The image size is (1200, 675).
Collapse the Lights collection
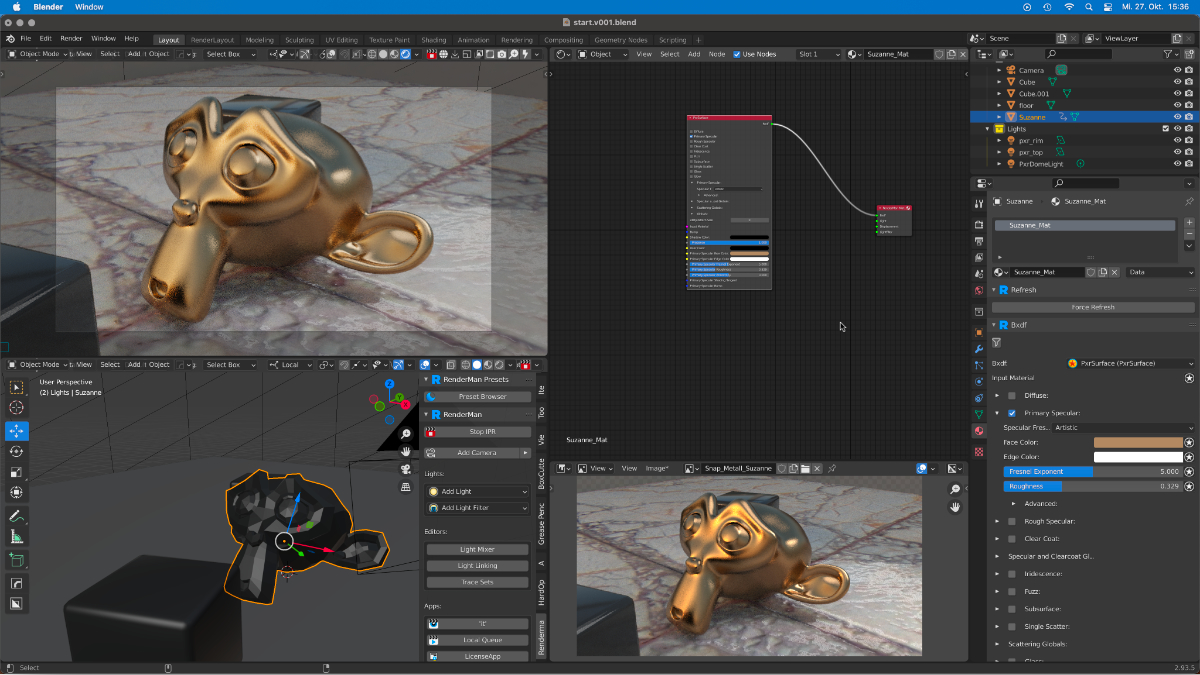[987, 128]
